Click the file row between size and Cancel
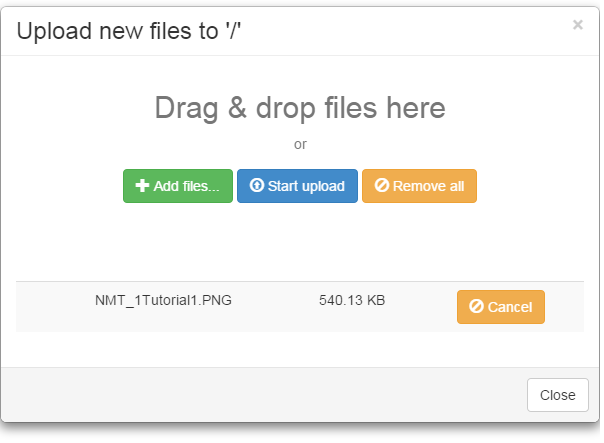Image resolution: width=604 pixels, height=443 pixels. 421,307
